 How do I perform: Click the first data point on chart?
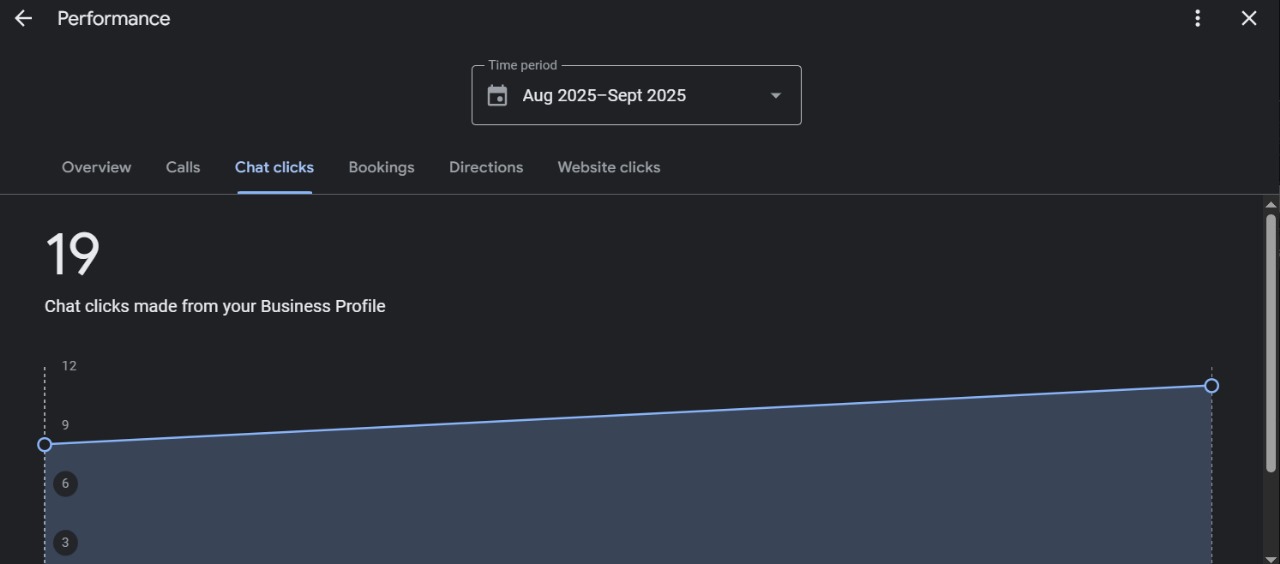(x=45, y=444)
